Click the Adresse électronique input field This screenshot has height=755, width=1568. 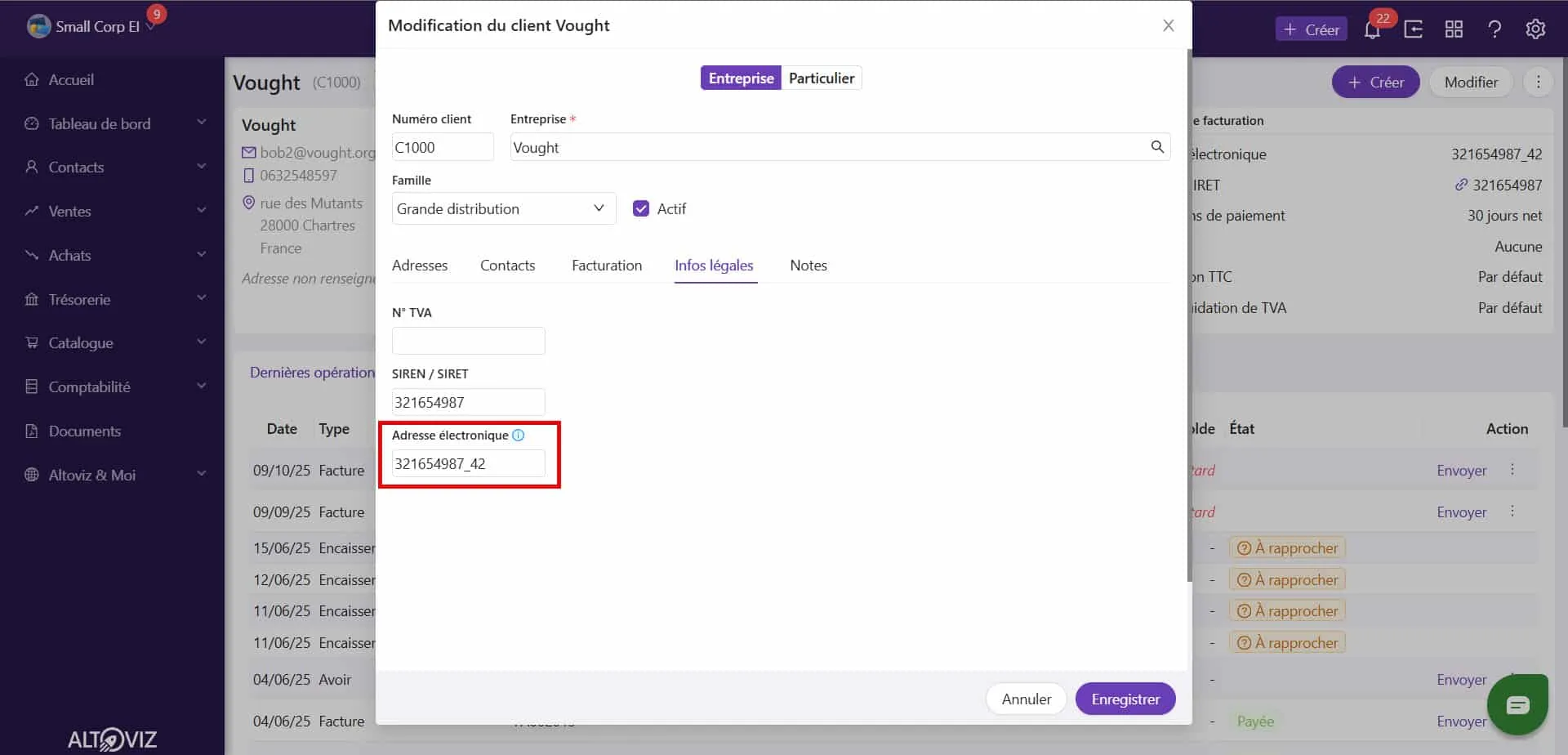(x=468, y=463)
